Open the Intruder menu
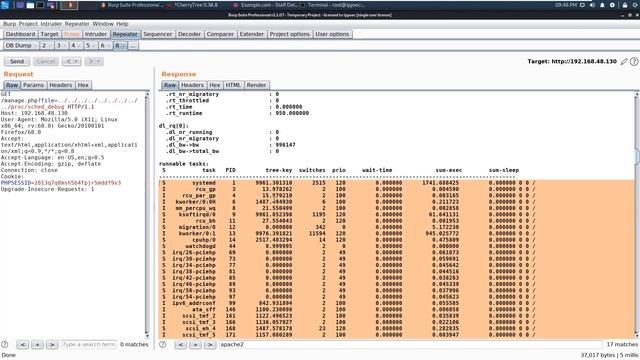The height and width of the screenshot is (360, 640). [x=51, y=24]
